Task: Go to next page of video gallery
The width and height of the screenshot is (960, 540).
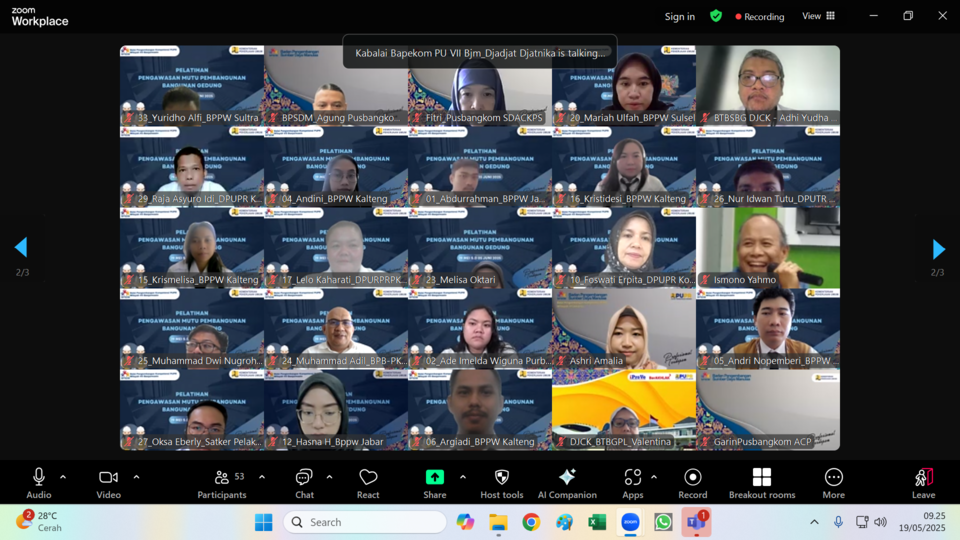Action: [x=938, y=249]
